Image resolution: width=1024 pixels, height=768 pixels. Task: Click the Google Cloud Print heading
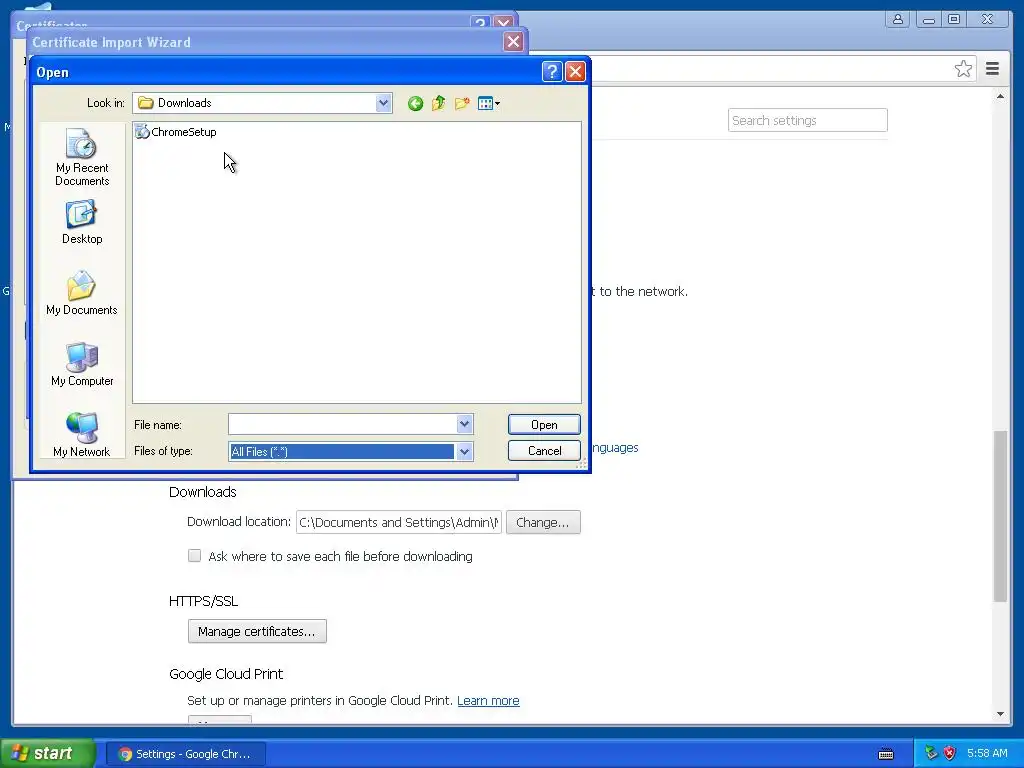(x=226, y=674)
